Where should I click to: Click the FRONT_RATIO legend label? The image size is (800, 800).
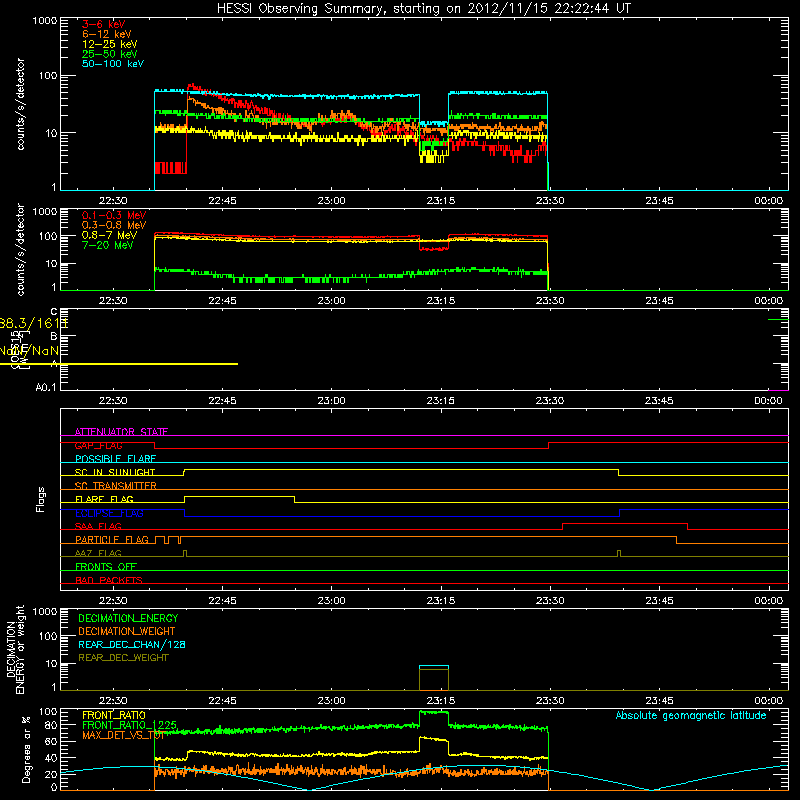(114, 715)
